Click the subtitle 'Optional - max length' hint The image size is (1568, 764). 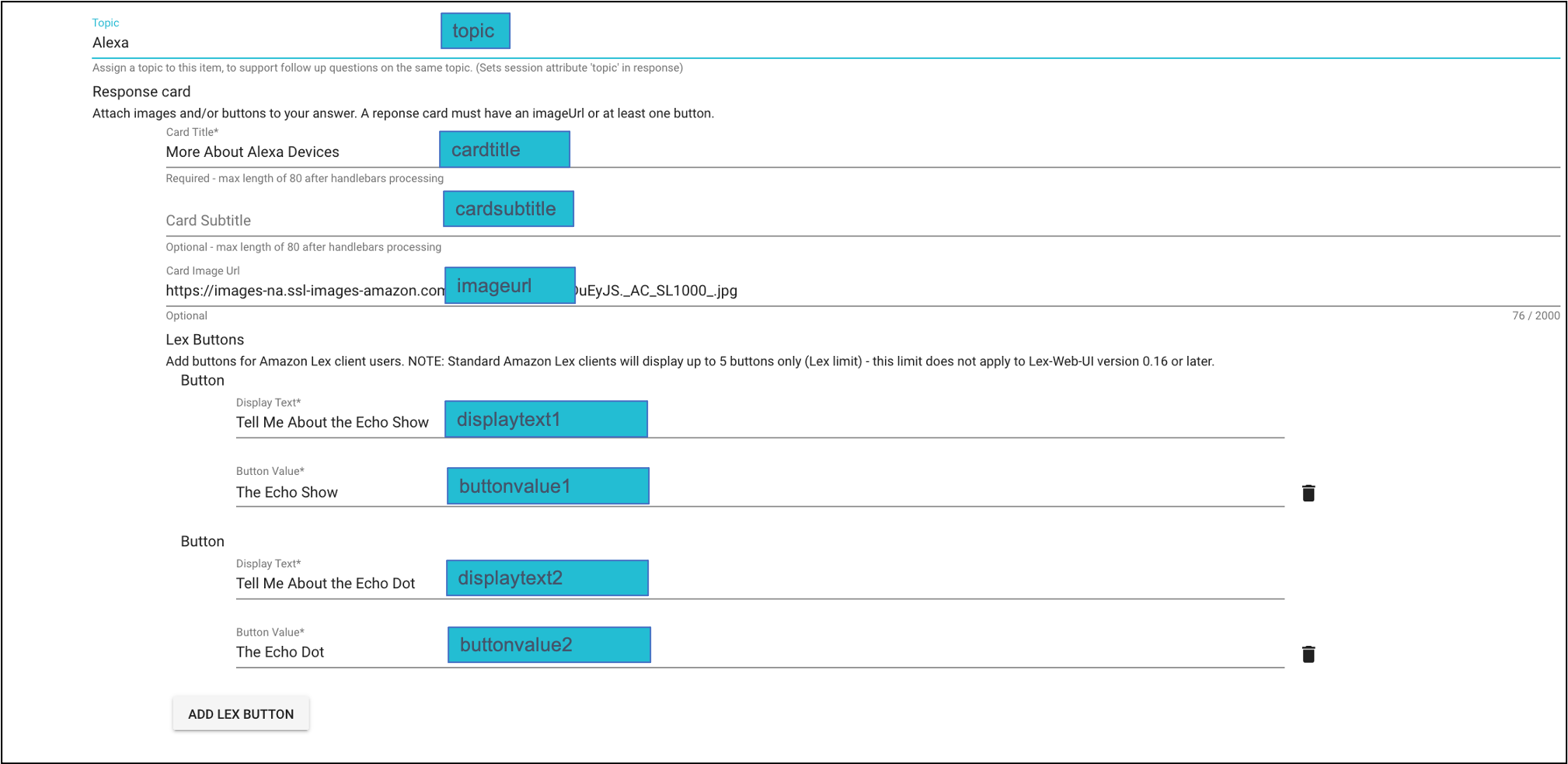(x=304, y=247)
